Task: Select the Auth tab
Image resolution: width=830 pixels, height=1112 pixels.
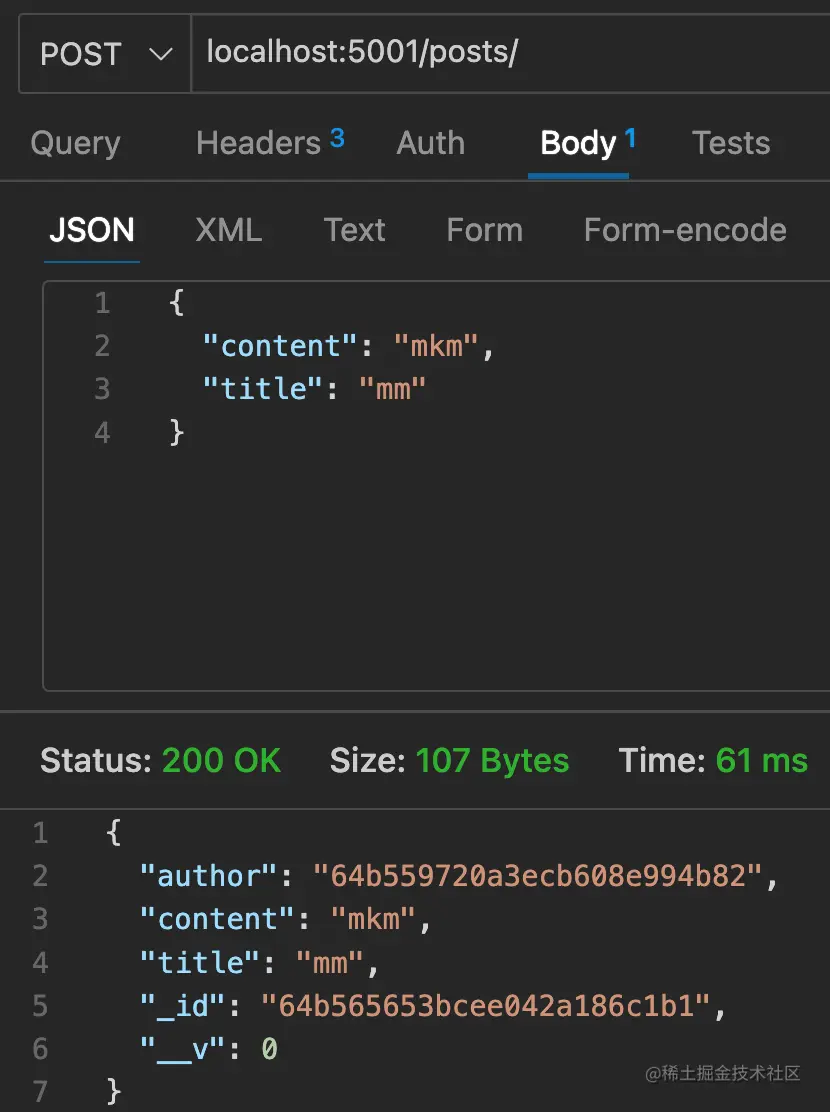Action: coord(430,143)
